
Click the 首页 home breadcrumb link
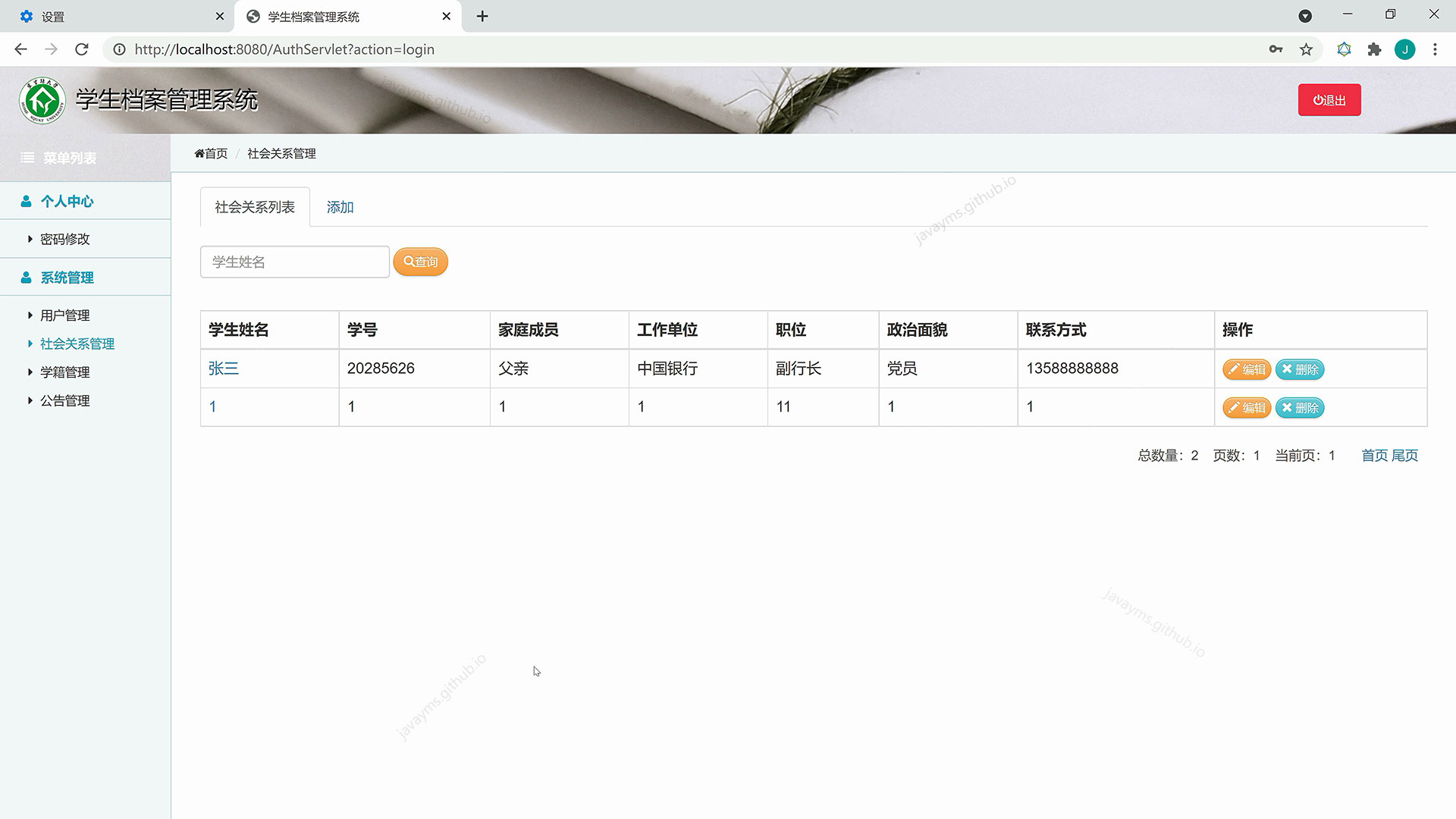click(211, 153)
